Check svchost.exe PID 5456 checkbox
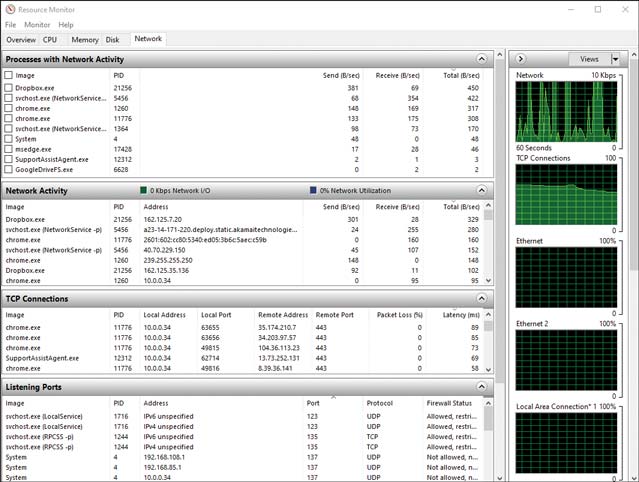The height and width of the screenshot is (482, 639). pyautogui.click(x=8, y=98)
